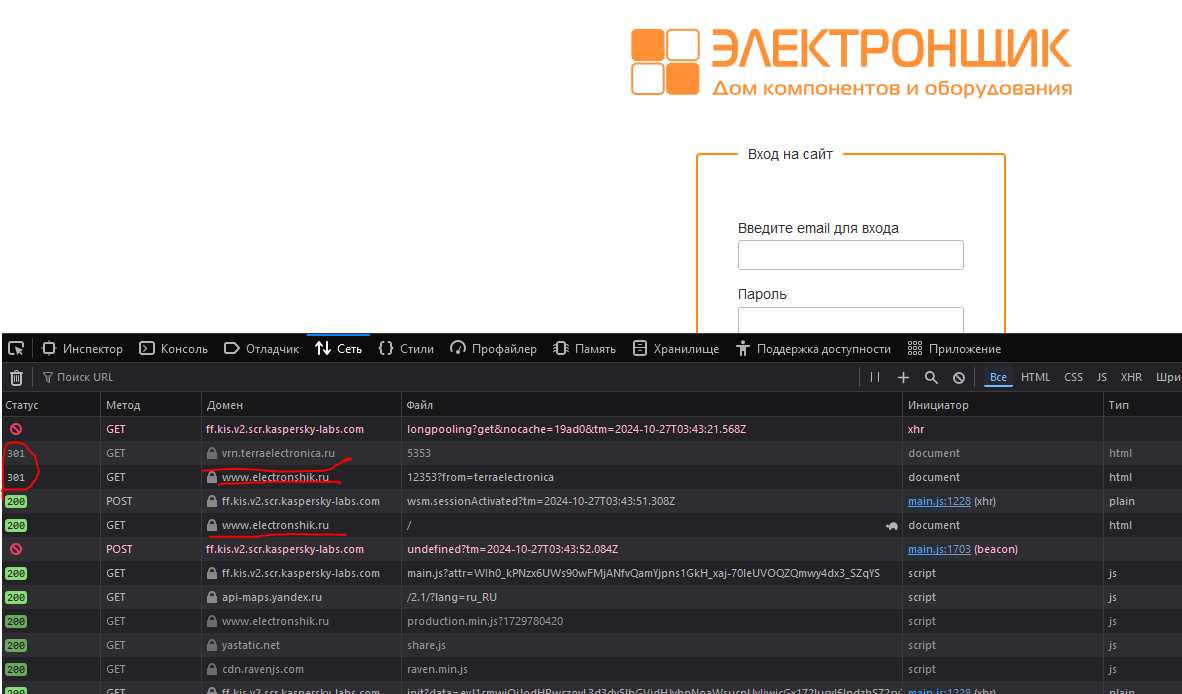1182x694 pixels.
Task: Click the turtle slow-request icon
Action: [x=892, y=526]
